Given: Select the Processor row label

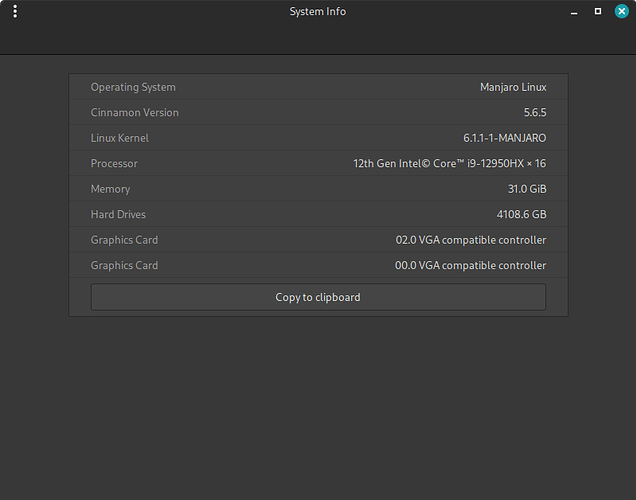Looking at the screenshot, I should coord(114,163).
